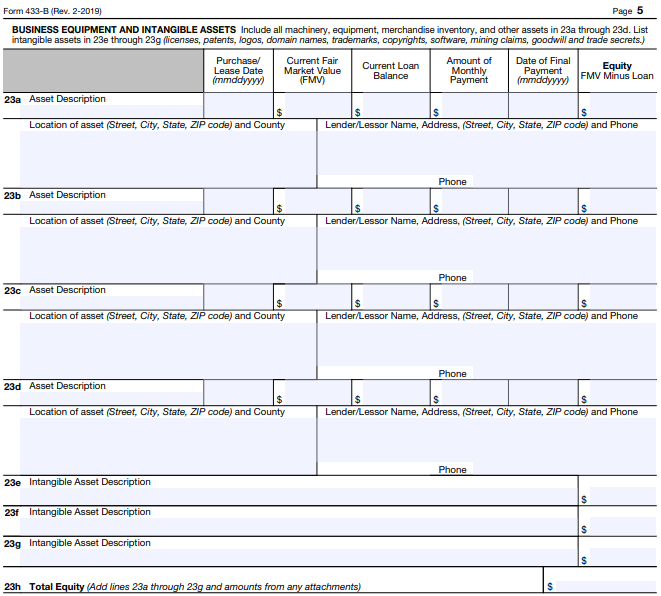The width and height of the screenshot is (661, 596).
Task: Click the 23d Current Loan Balance field
Action: [x=395, y=393]
